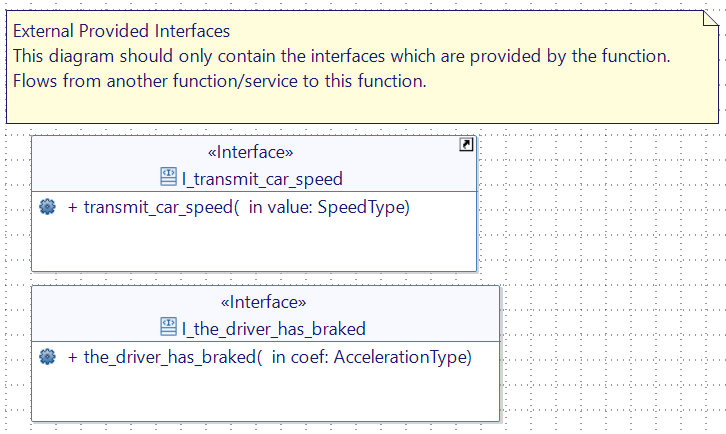
Task: Click the note line about provided interfaces
Action: point(341,56)
